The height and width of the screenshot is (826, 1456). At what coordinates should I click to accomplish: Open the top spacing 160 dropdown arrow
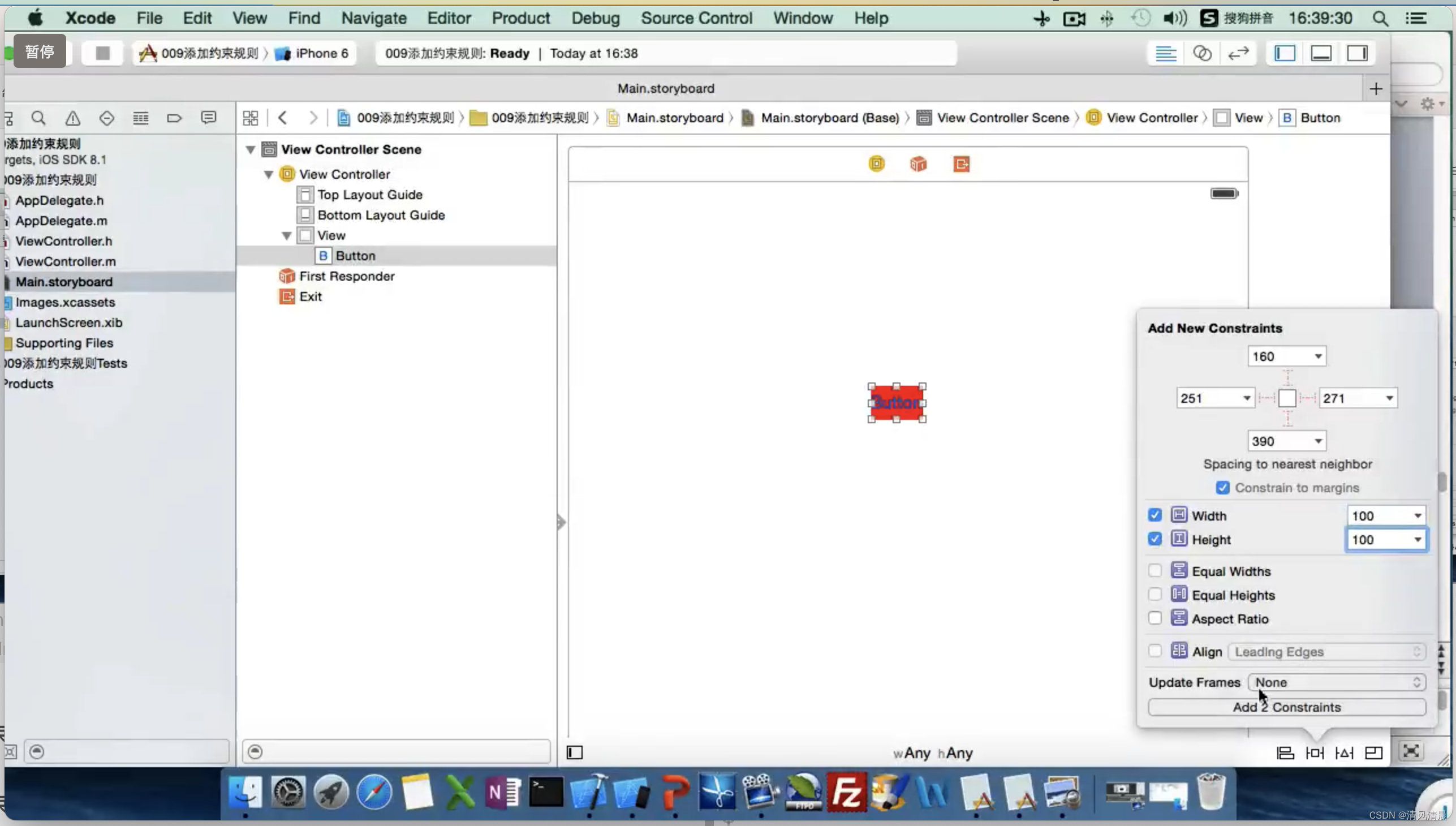click(x=1317, y=356)
